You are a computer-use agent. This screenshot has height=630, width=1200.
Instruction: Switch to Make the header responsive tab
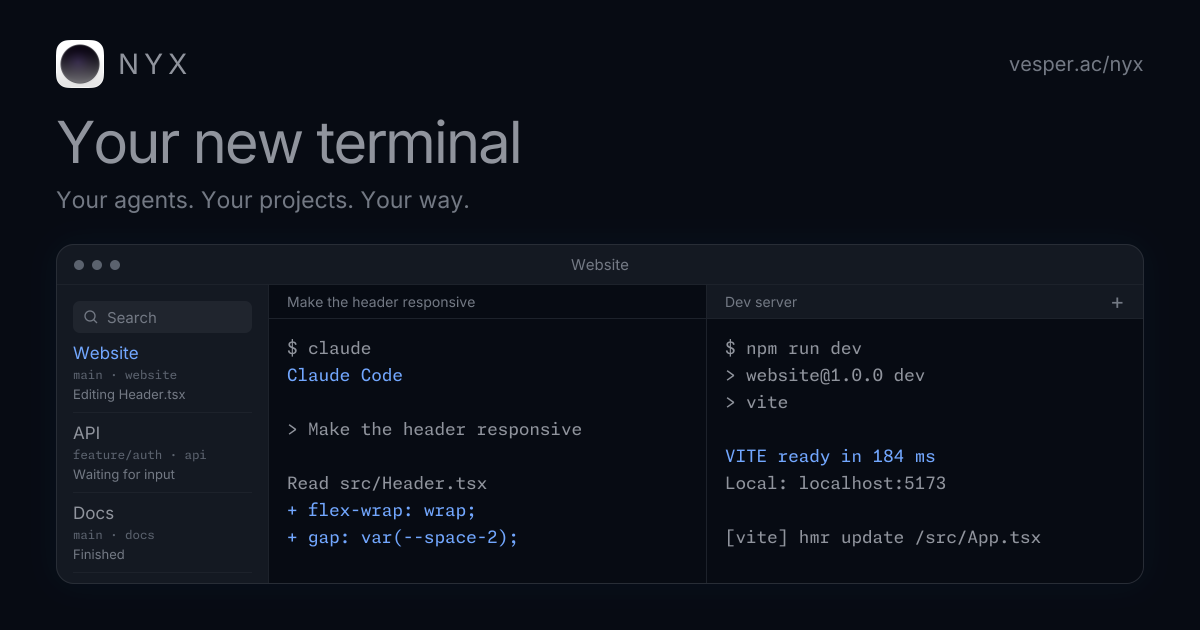pyautogui.click(x=381, y=302)
